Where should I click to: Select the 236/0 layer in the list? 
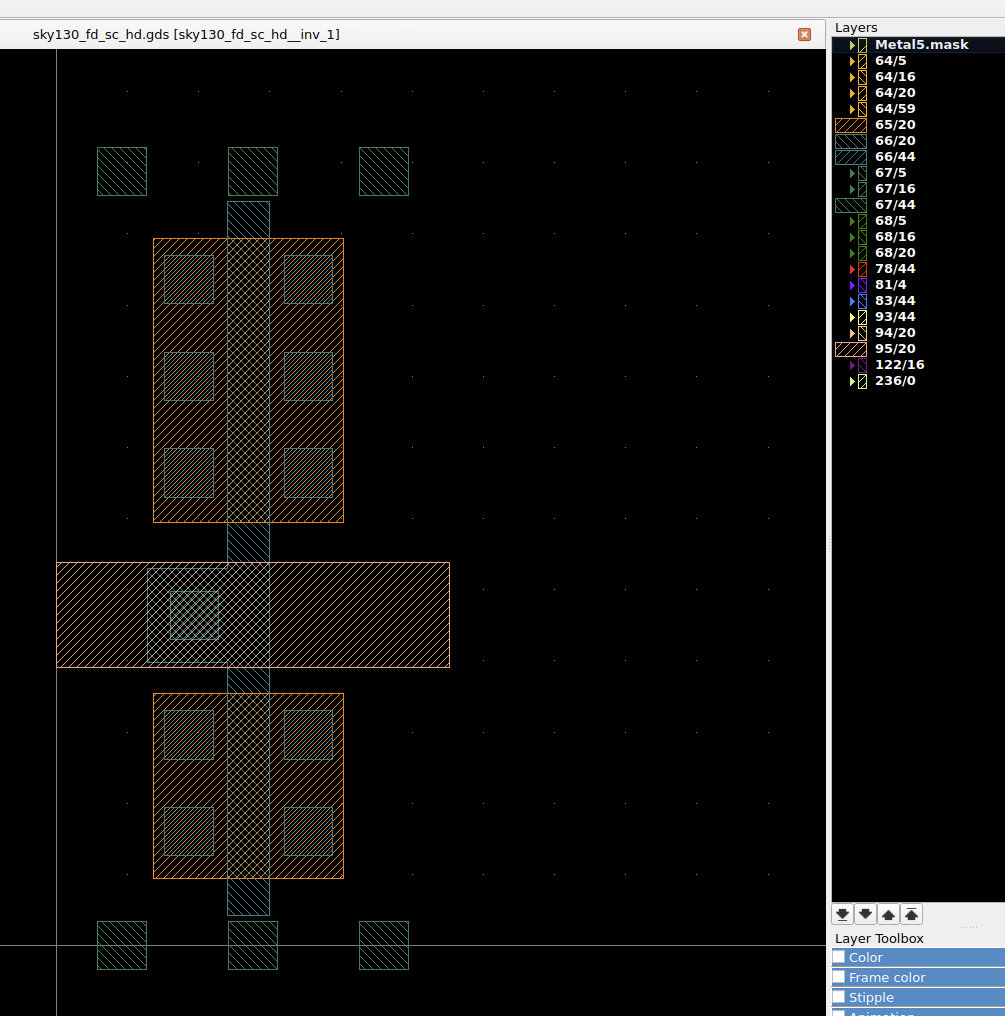click(894, 381)
